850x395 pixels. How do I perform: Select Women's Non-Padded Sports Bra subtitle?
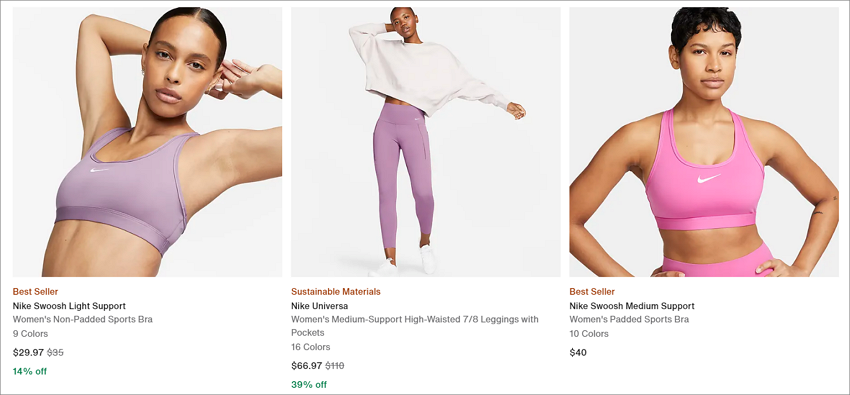coord(82,320)
